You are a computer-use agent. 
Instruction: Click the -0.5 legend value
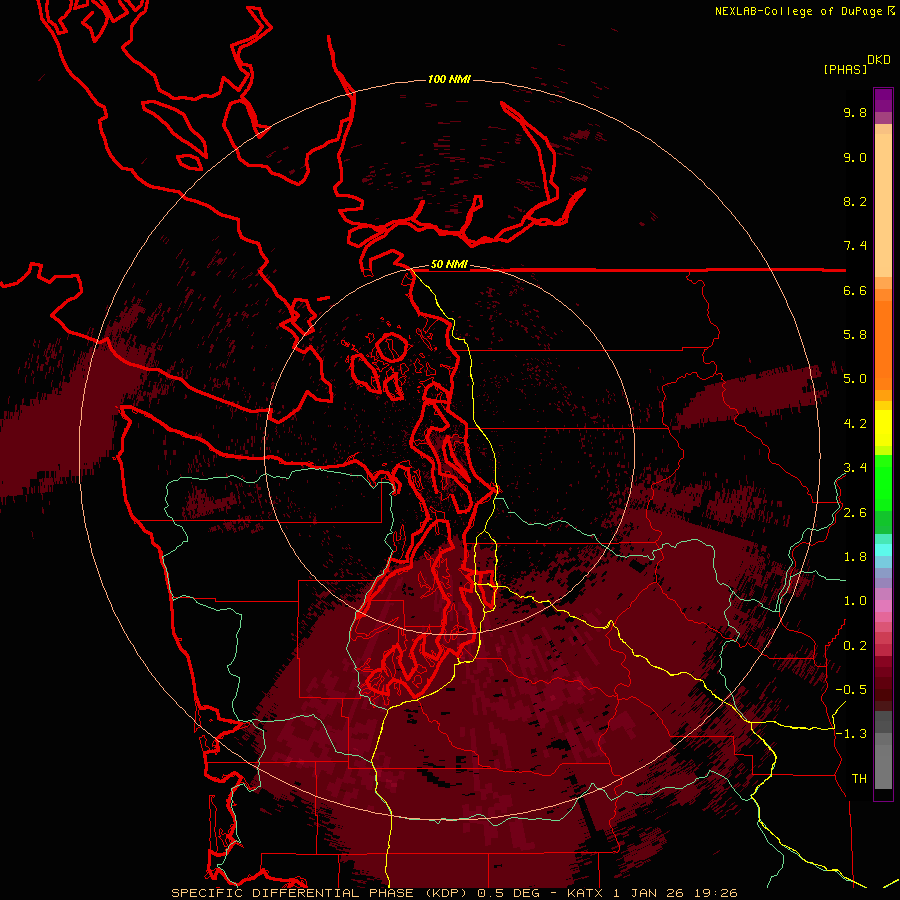(x=851, y=690)
